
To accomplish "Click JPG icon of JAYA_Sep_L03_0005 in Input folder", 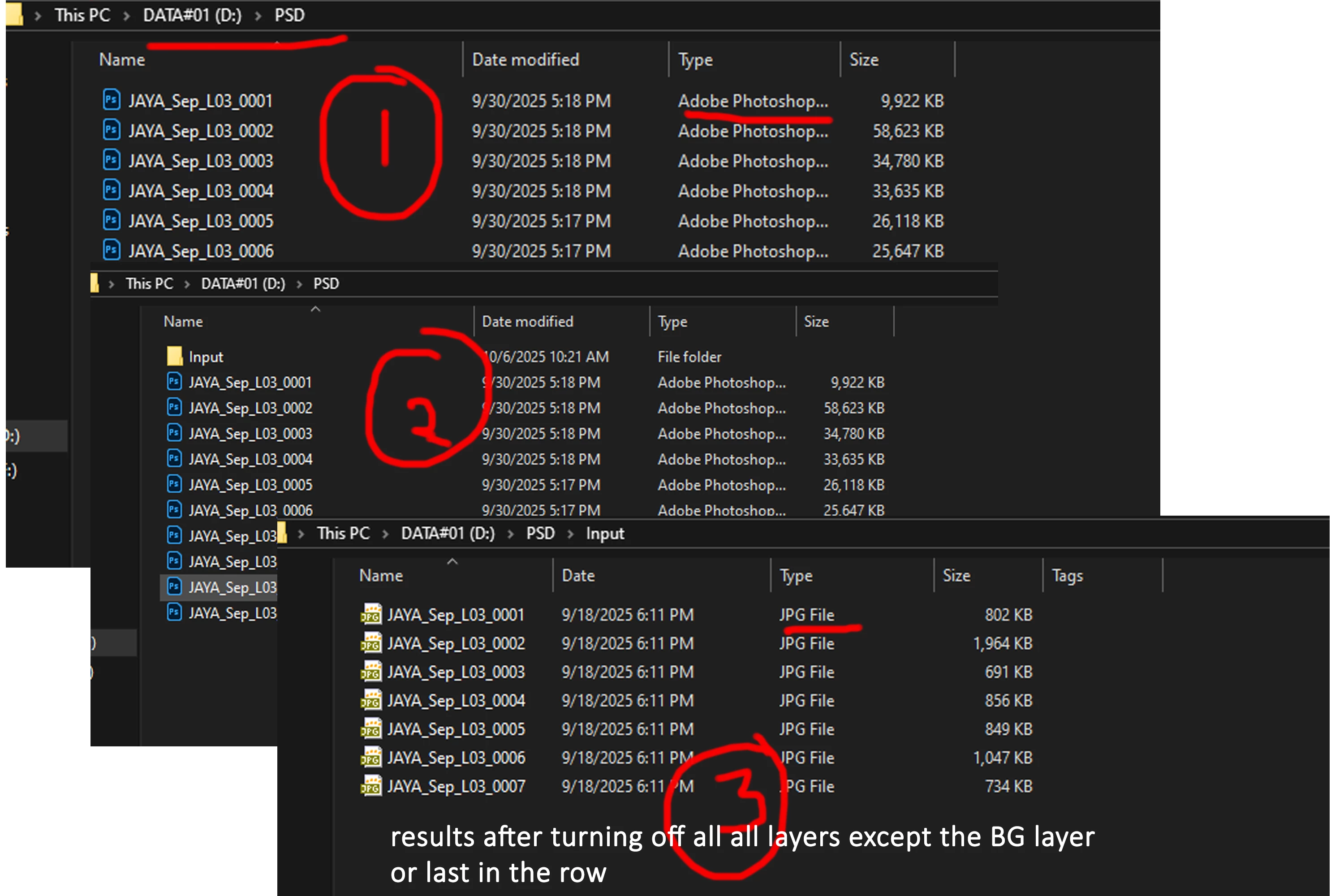I will (x=371, y=729).
